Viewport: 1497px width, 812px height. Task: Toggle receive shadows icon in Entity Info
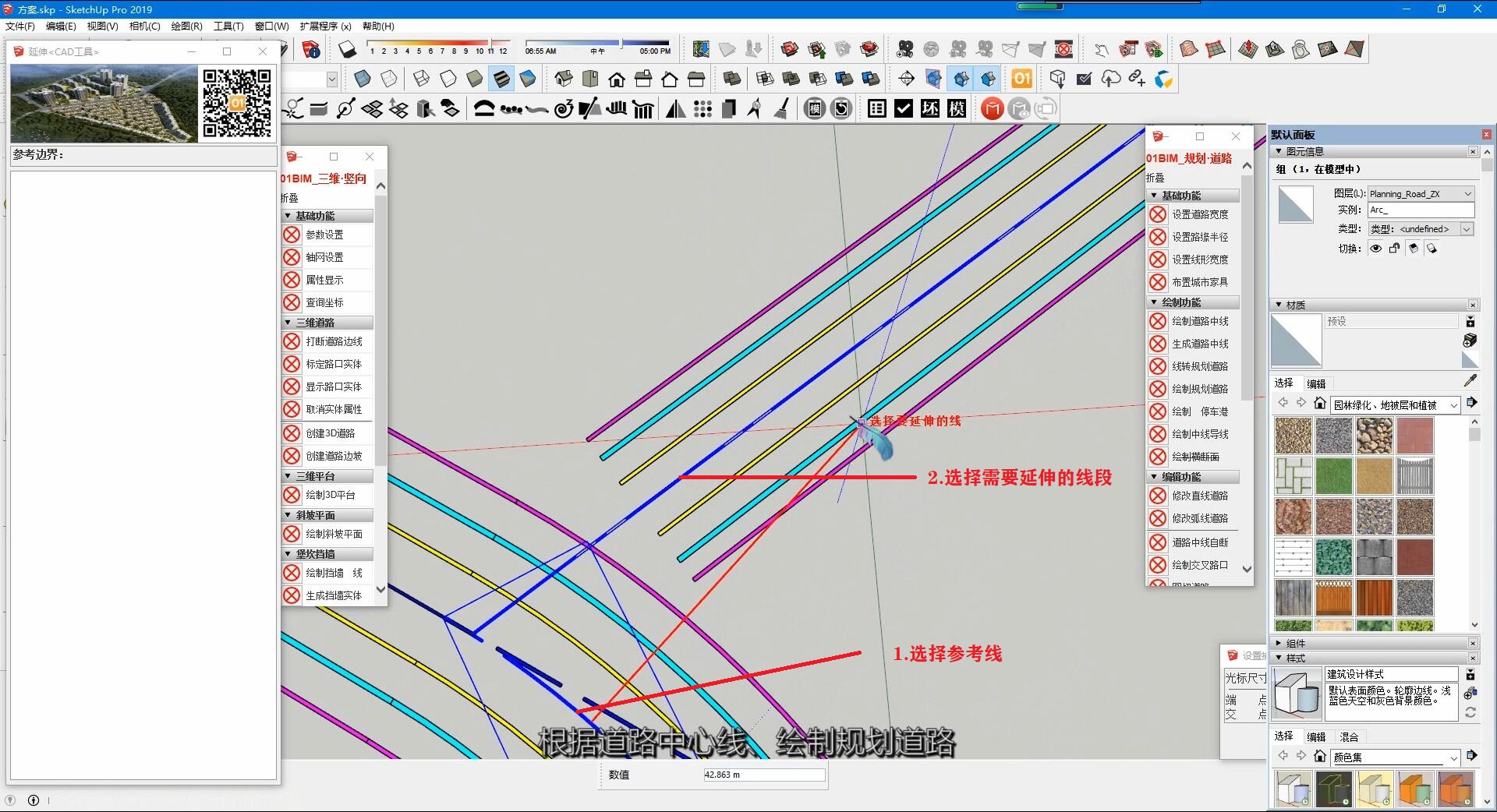(1414, 249)
